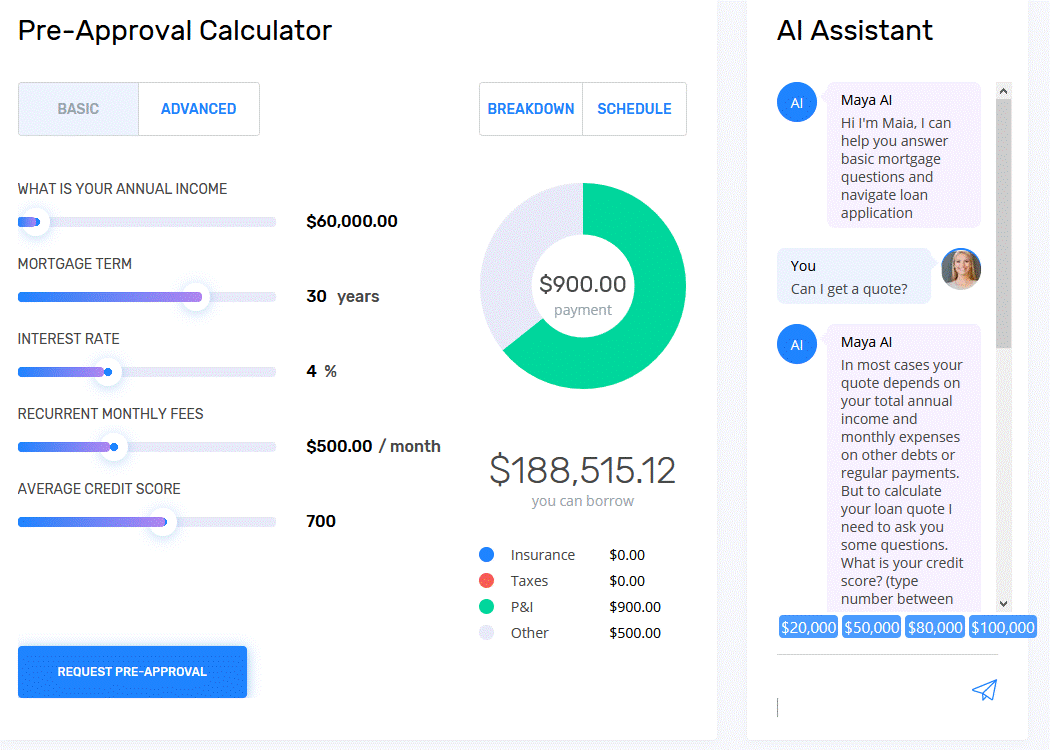Open the SCHEDULE view
The height and width of the screenshot is (750, 1050).
click(634, 109)
